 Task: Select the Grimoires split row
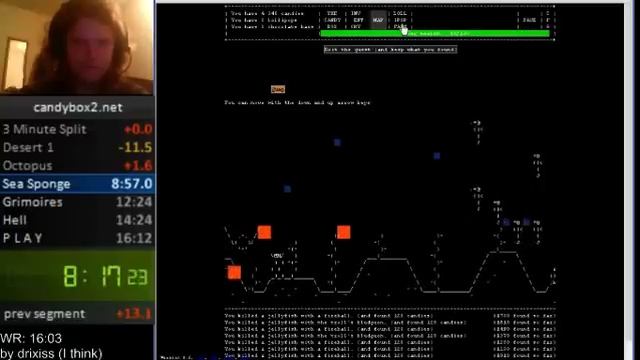(x=77, y=202)
